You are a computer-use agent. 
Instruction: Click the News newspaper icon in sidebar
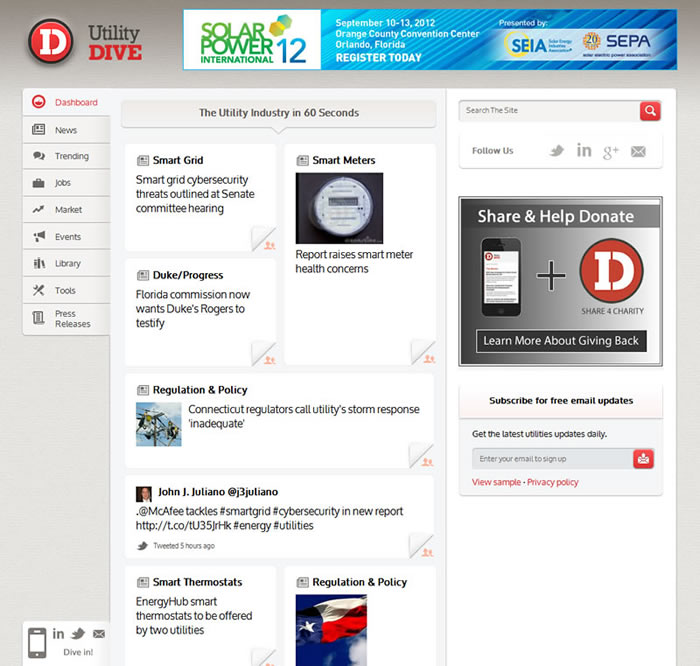click(x=38, y=129)
